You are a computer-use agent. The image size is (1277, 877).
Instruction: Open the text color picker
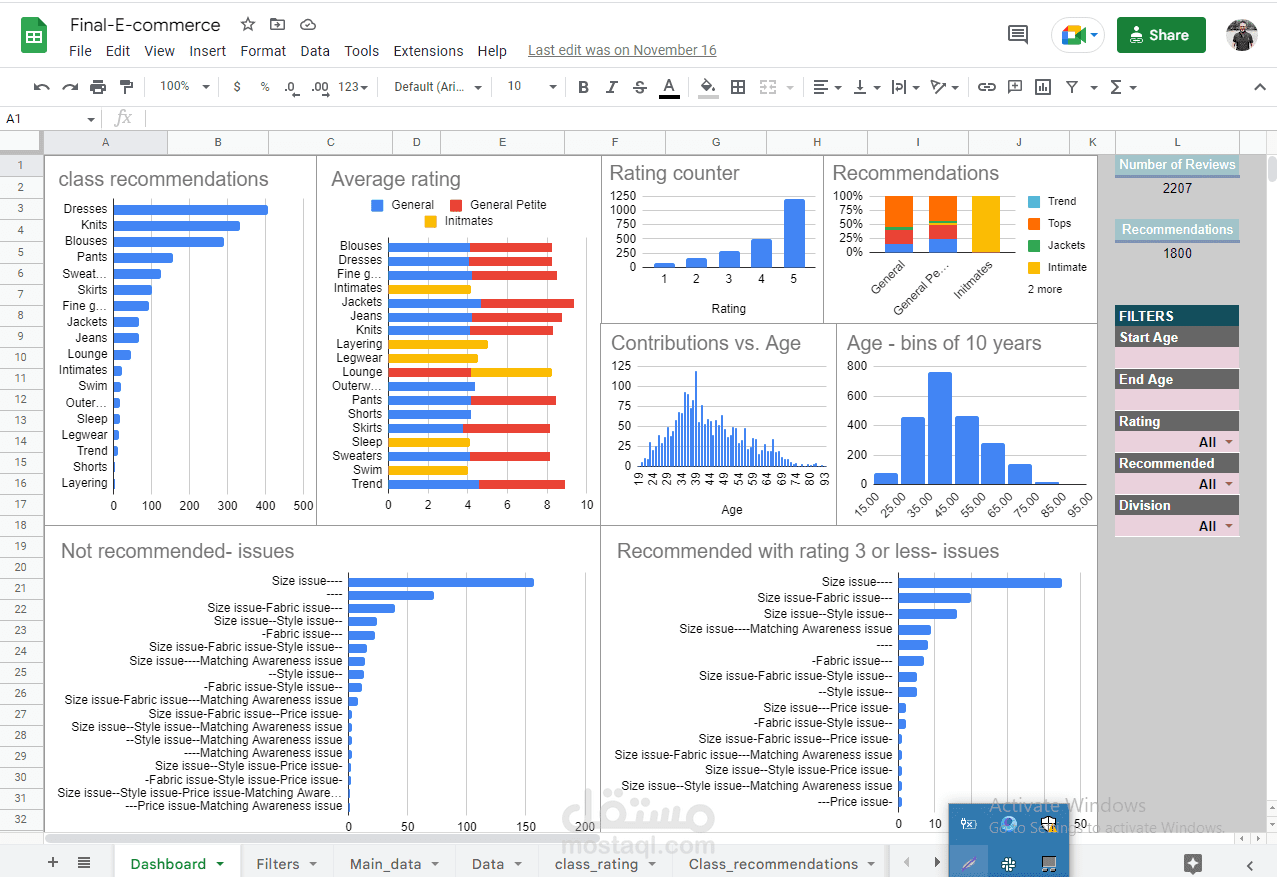[x=669, y=87]
